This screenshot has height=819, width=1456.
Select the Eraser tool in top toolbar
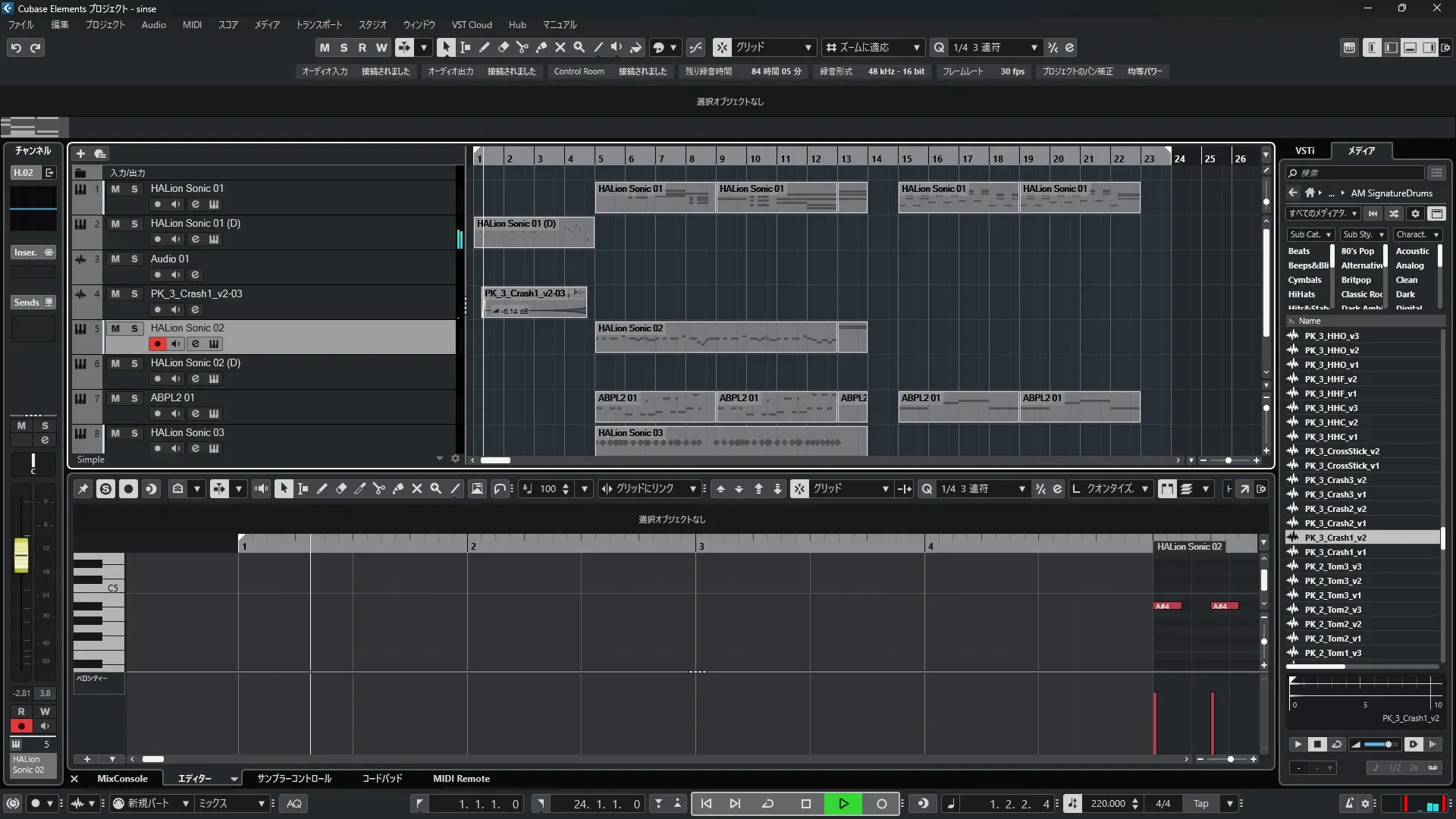tap(504, 47)
